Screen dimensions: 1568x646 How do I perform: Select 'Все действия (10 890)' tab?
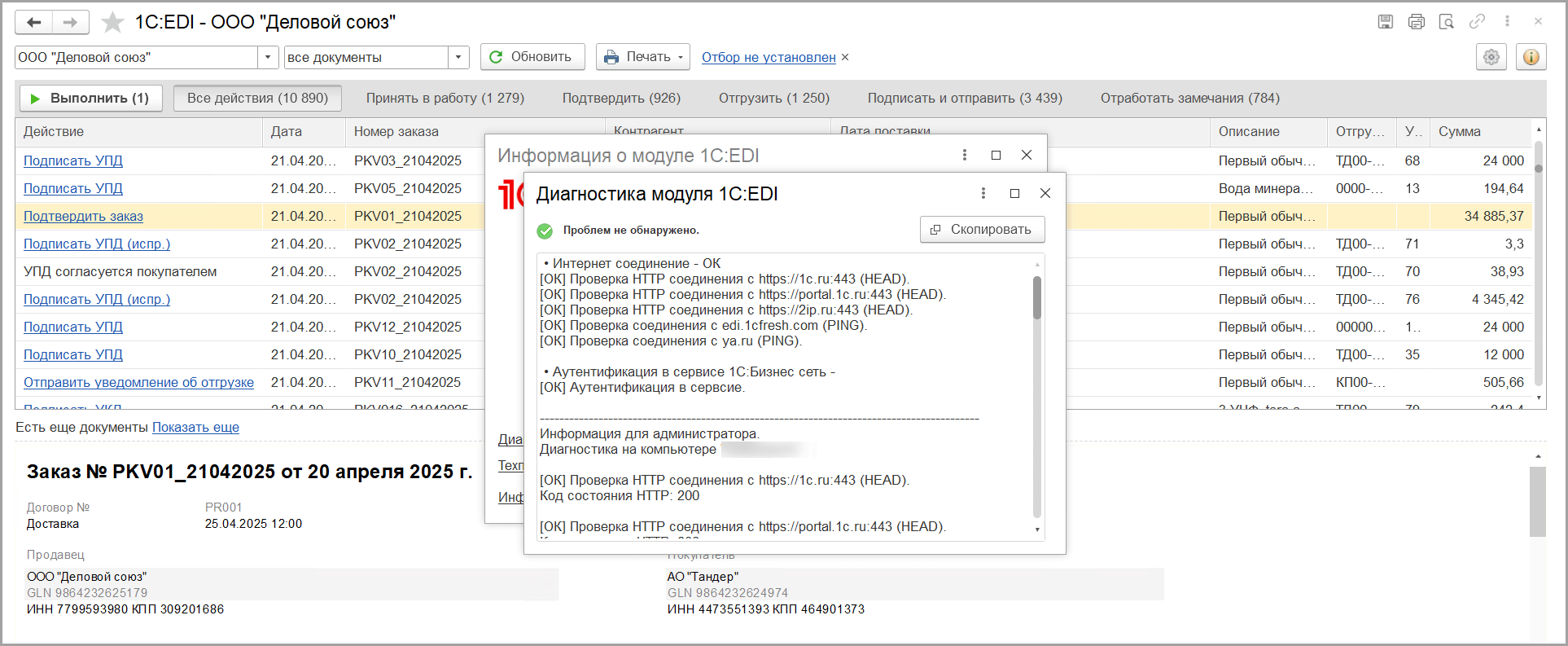(257, 98)
